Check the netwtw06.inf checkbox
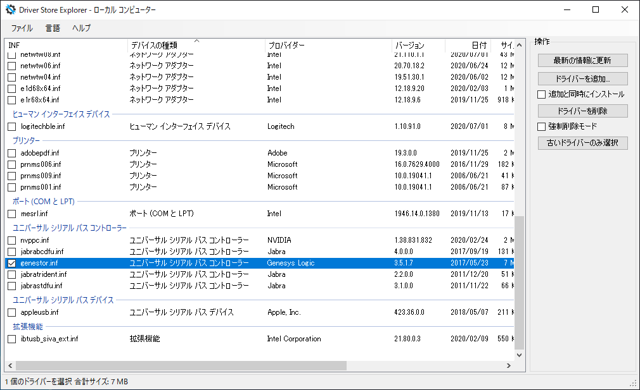This screenshot has height=390, width=640. click(12, 66)
